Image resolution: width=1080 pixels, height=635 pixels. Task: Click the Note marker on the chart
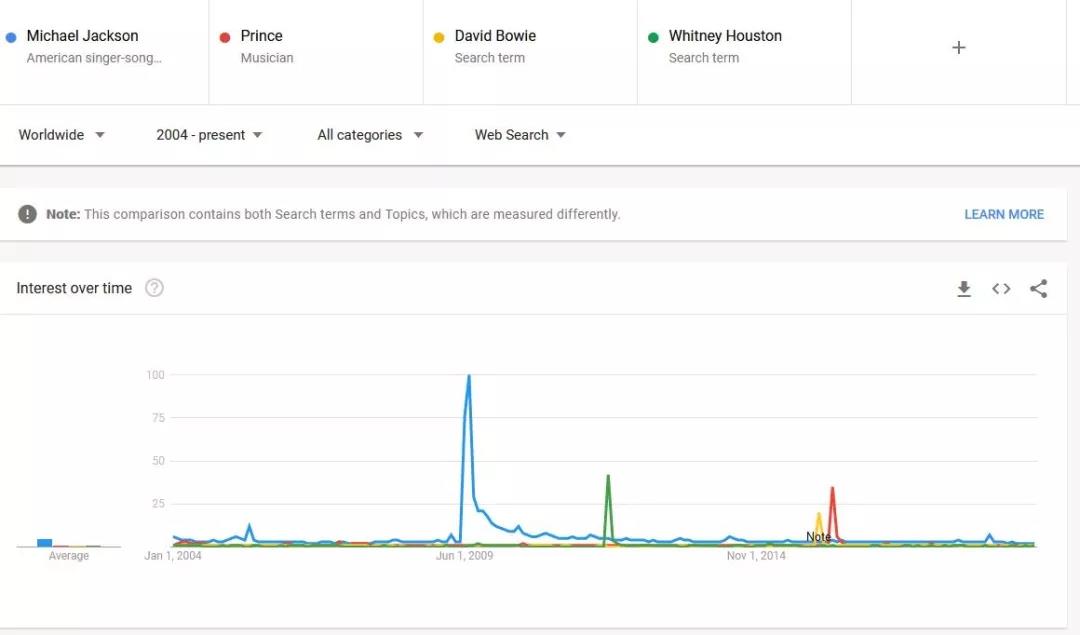click(x=818, y=537)
